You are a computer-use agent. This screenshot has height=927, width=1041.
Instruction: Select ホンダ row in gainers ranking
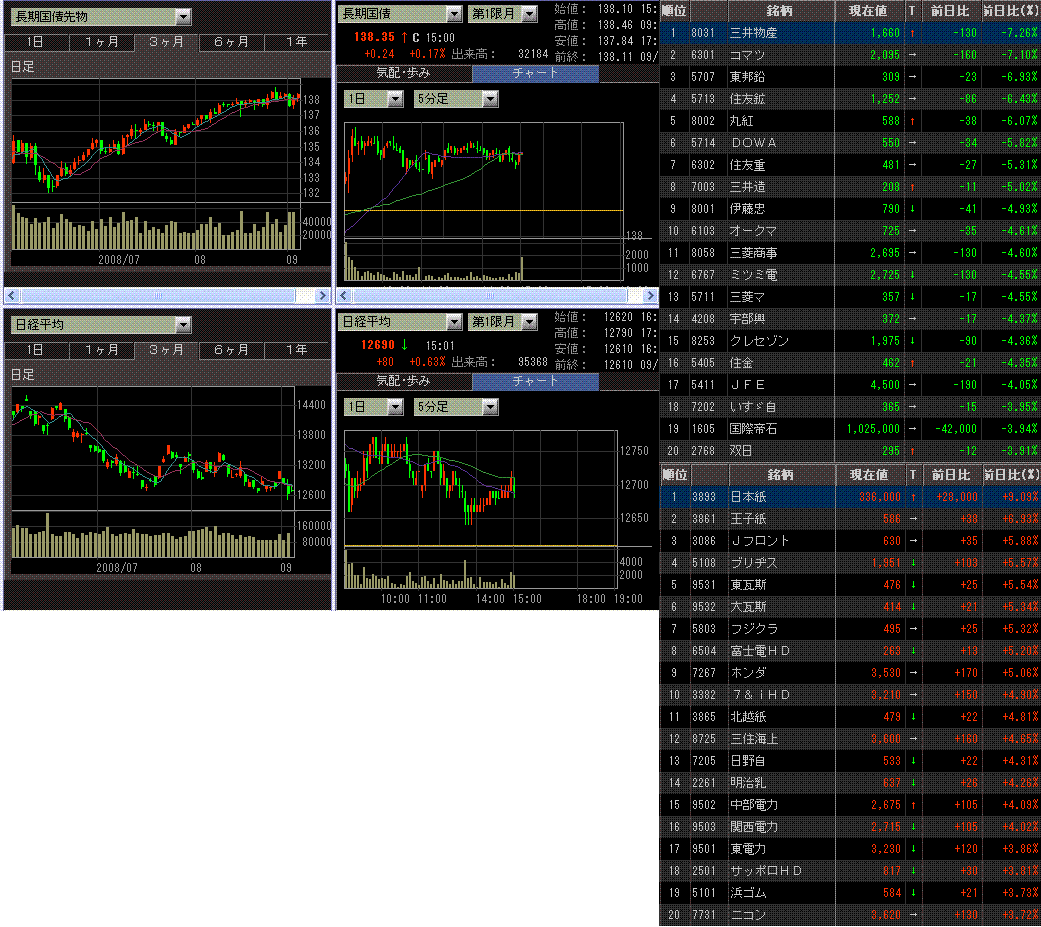pyautogui.click(x=850, y=673)
